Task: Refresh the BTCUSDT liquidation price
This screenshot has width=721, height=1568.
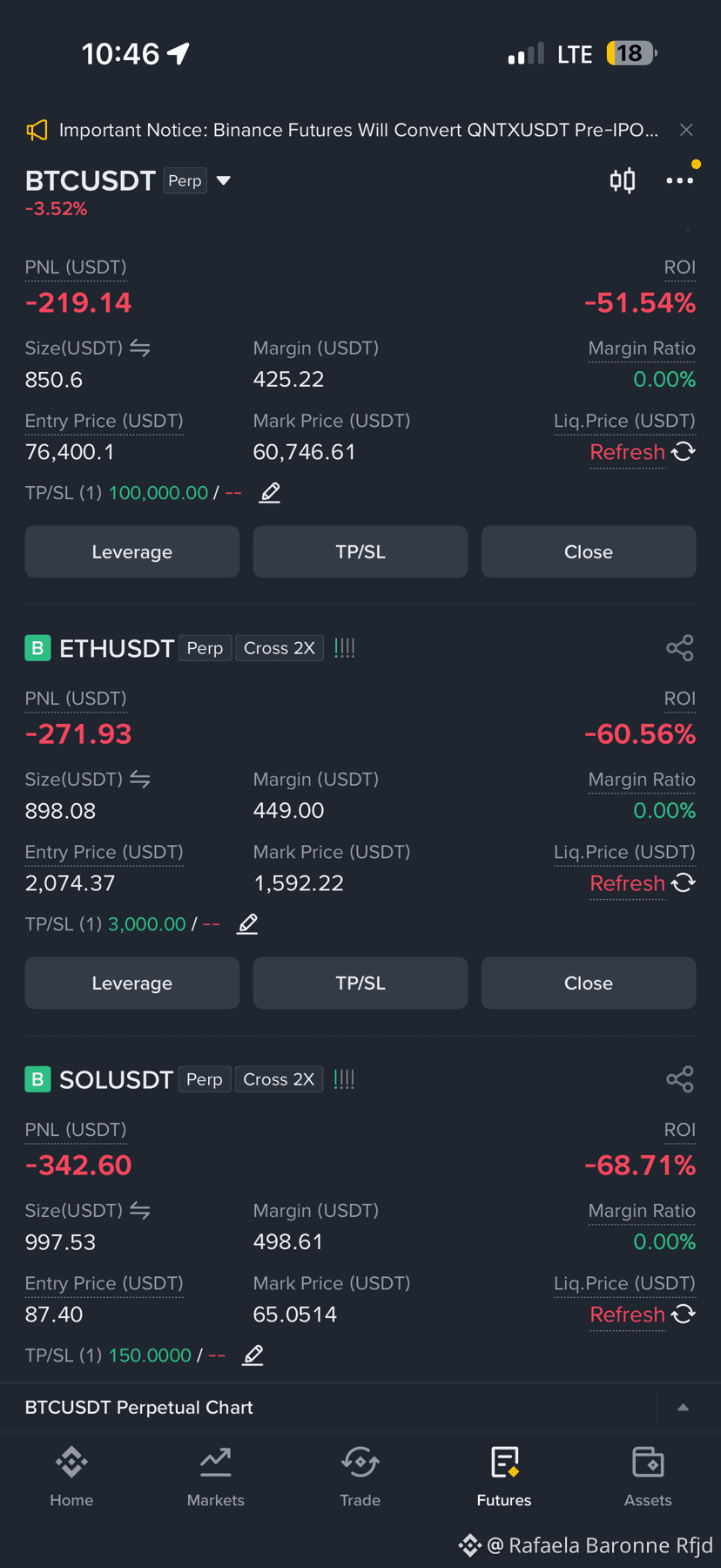Action: 643,452
